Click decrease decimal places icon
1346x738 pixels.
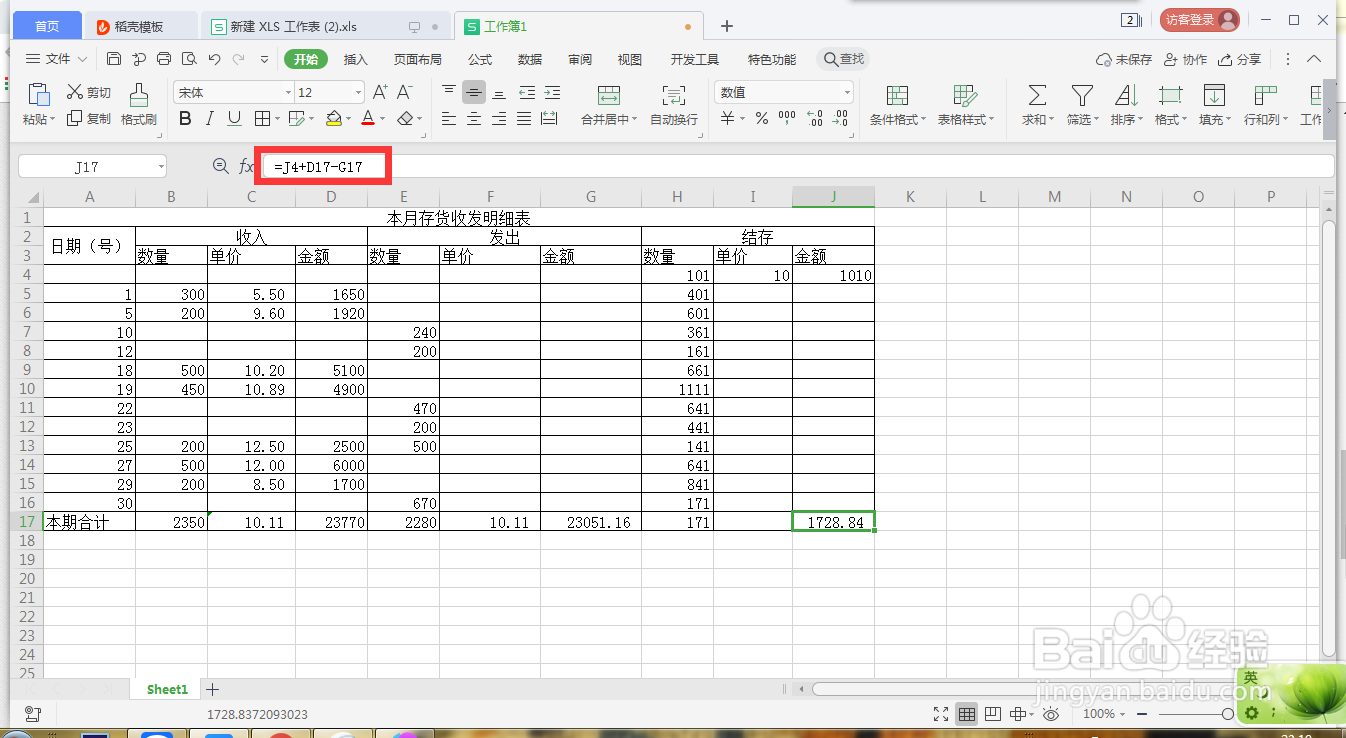click(842, 119)
